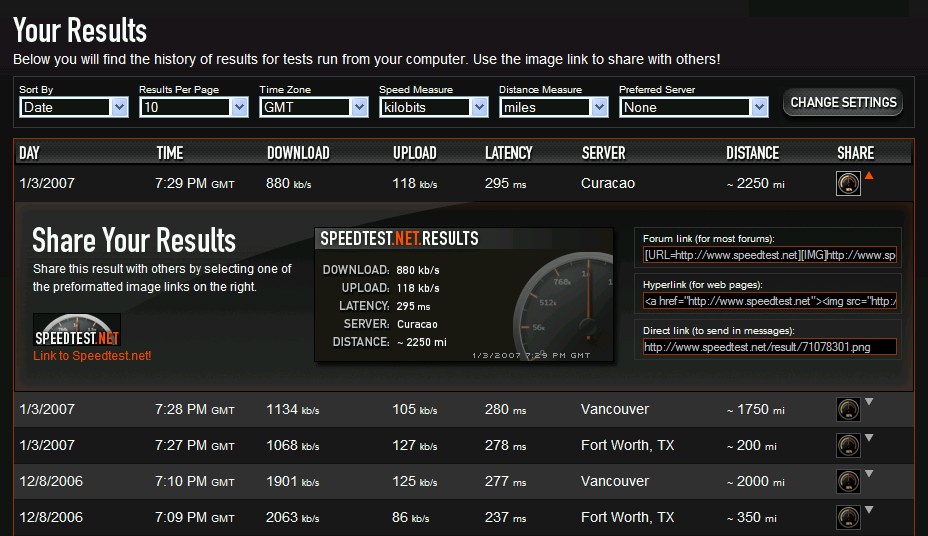Image resolution: width=928 pixels, height=536 pixels.
Task: Click the 280 ms latency value
Action: (505, 409)
